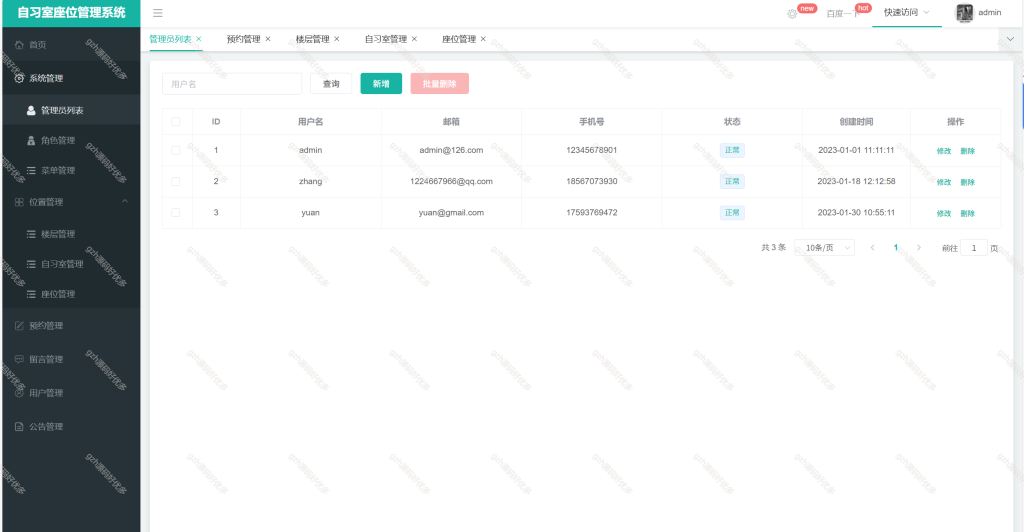Close the 楼层管理 tab
1024x532 pixels.
click(337, 39)
